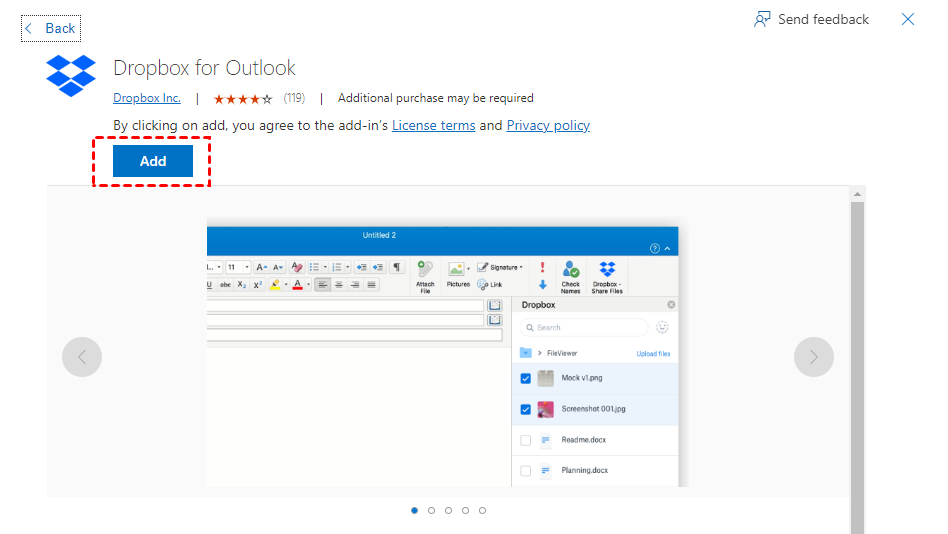Click the subscript X2 icon
The width and height of the screenshot is (948, 534).
(x=242, y=284)
